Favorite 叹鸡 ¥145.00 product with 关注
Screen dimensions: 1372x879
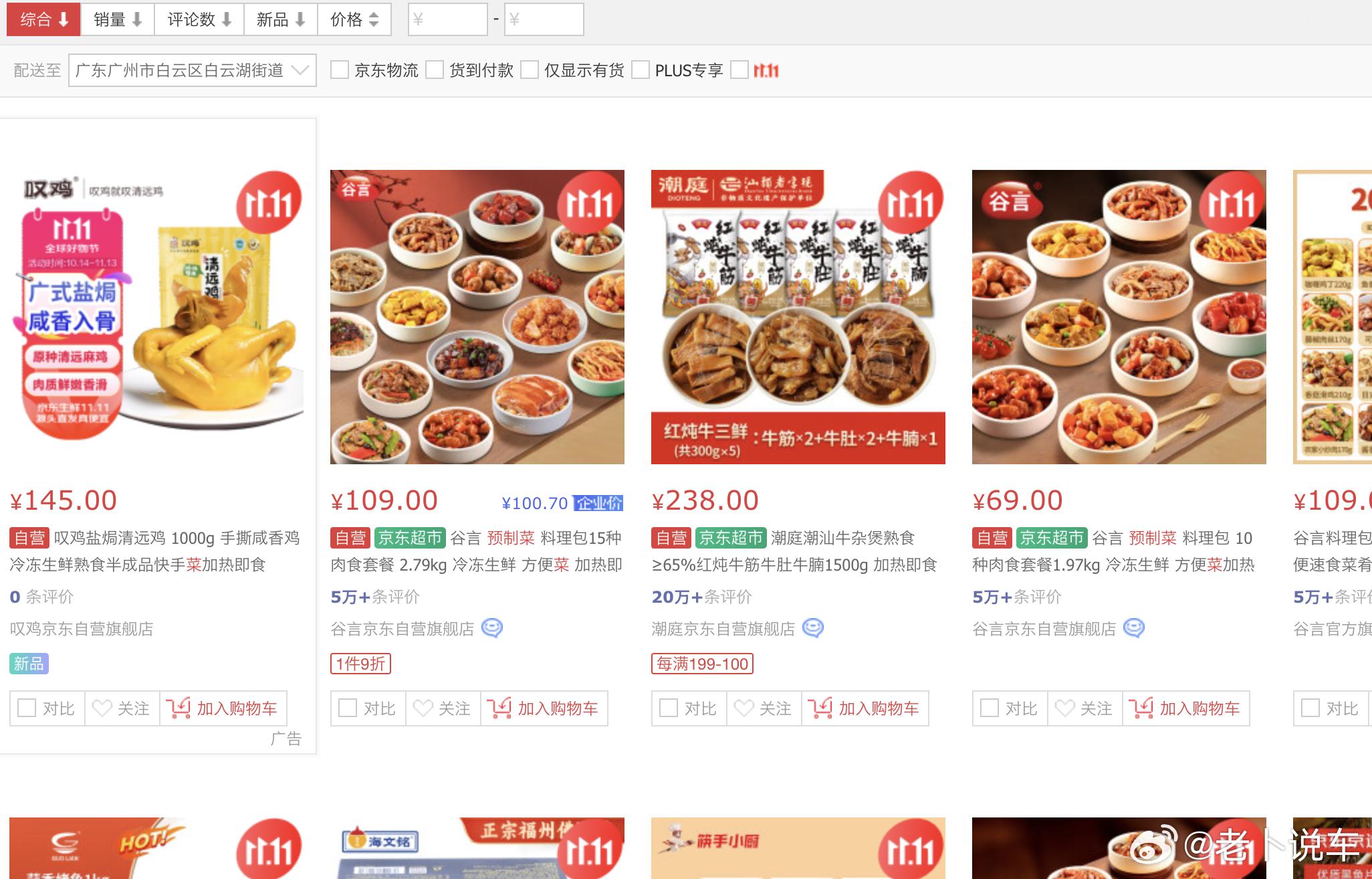coord(122,708)
